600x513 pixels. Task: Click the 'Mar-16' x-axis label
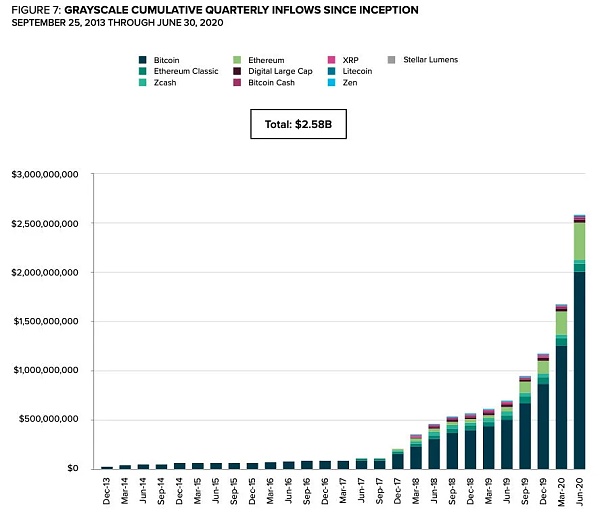tap(270, 491)
